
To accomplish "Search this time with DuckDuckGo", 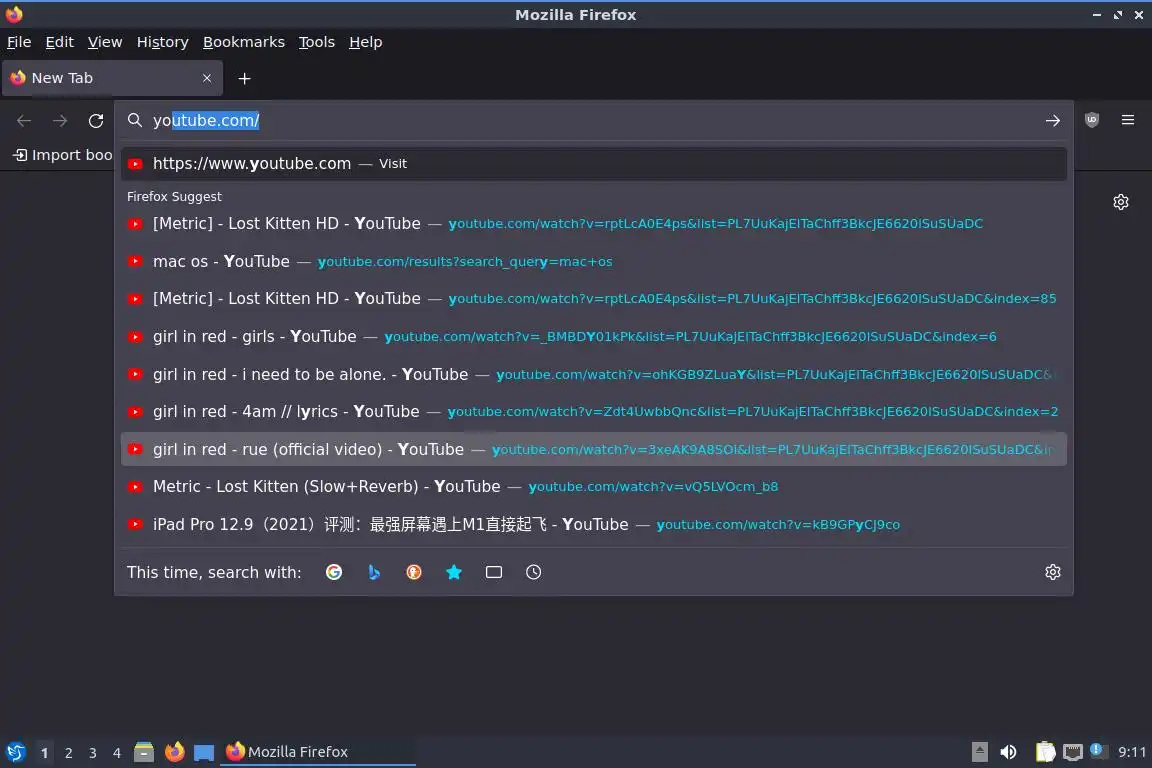I will click(414, 572).
